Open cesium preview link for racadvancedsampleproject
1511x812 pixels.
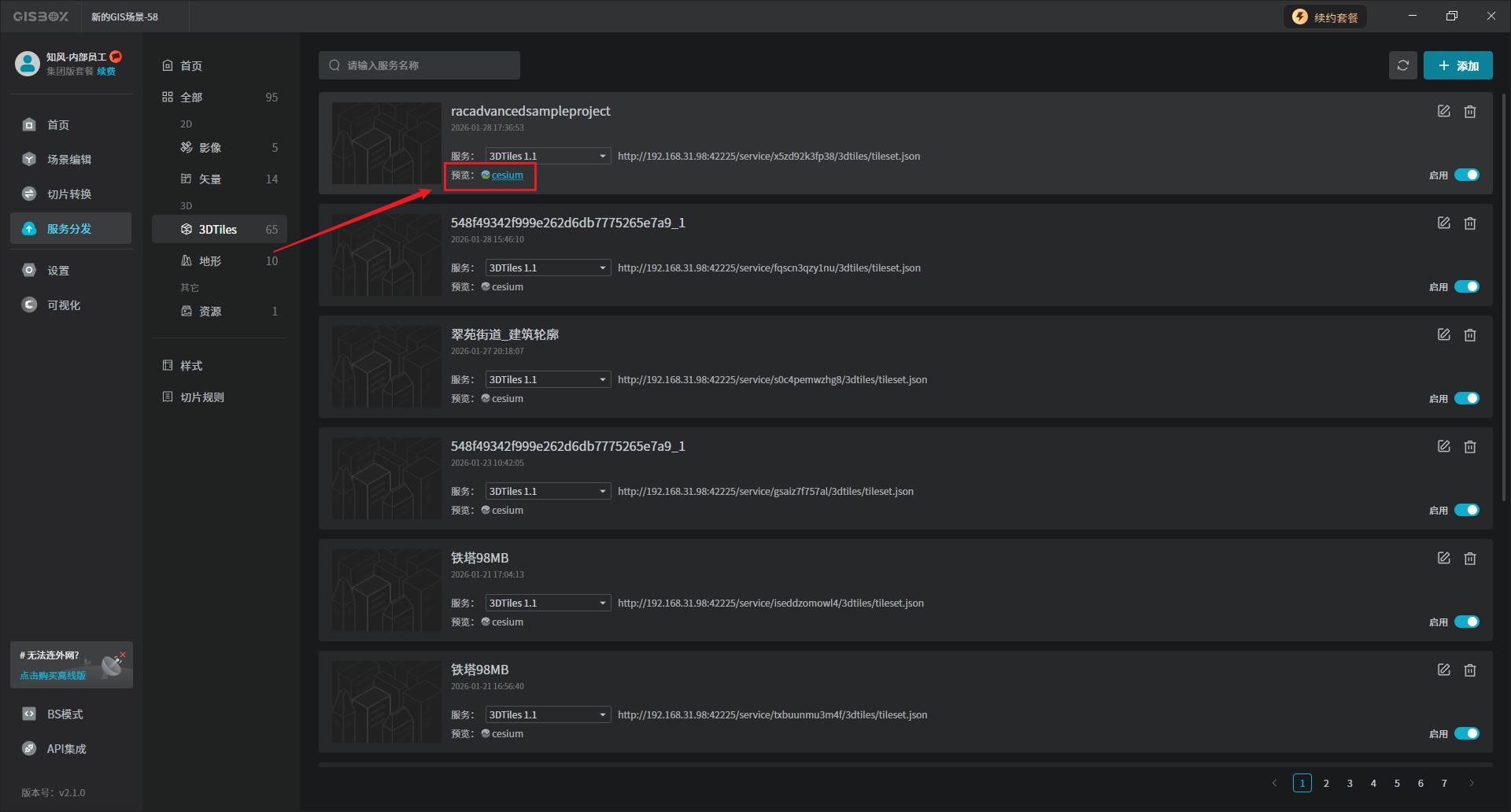tap(507, 175)
